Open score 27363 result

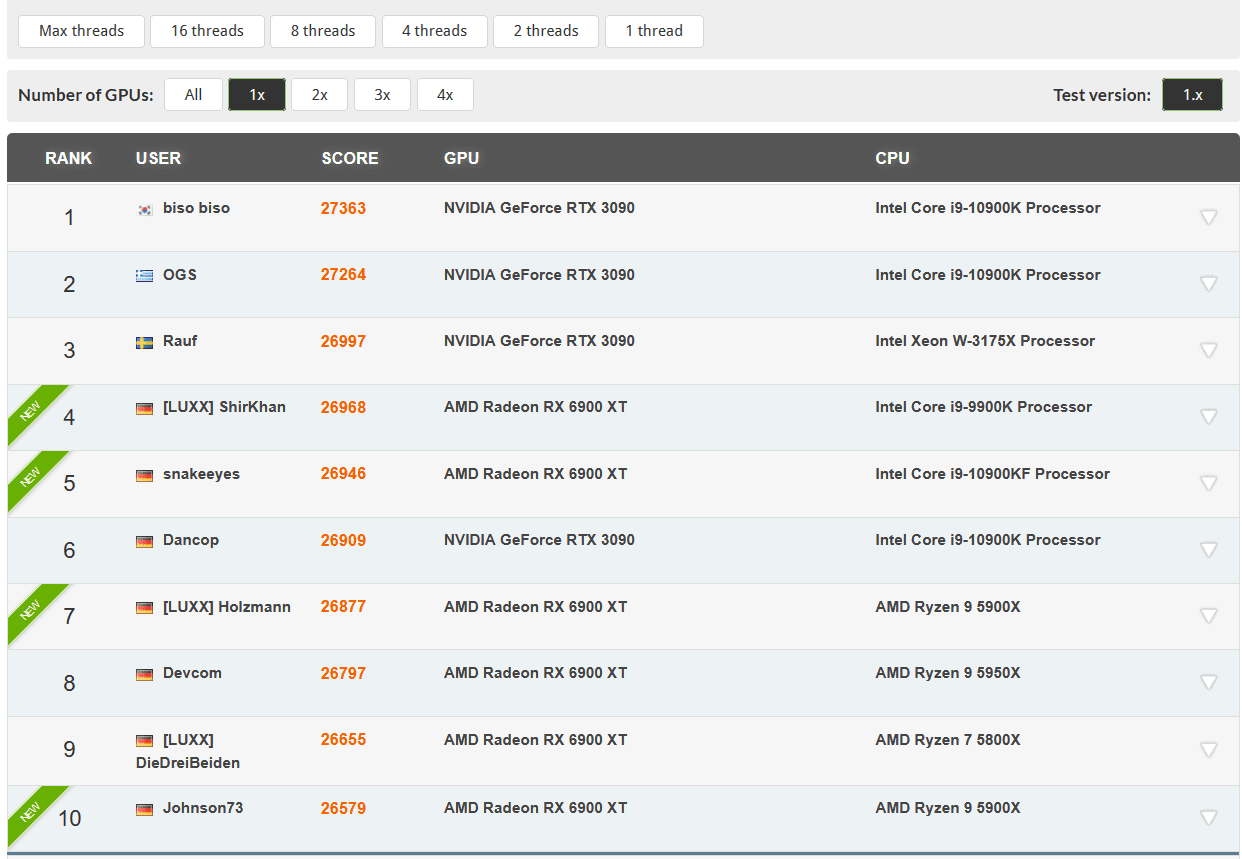pyautogui.click(x=343, y=208)
